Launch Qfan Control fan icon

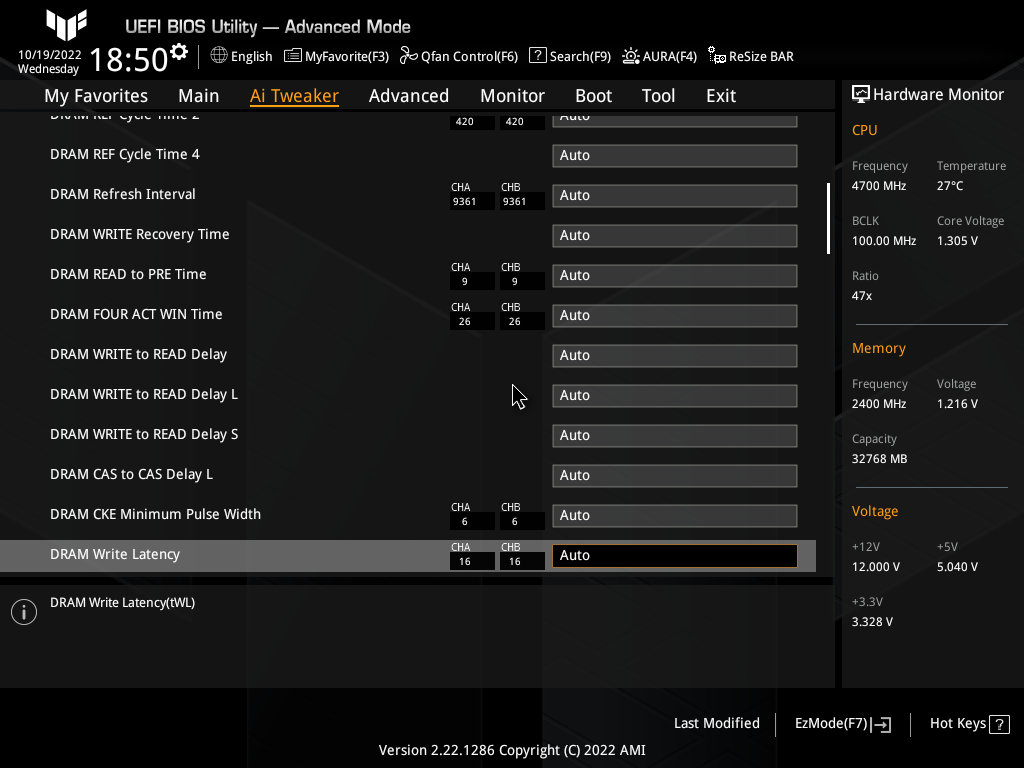407,56
